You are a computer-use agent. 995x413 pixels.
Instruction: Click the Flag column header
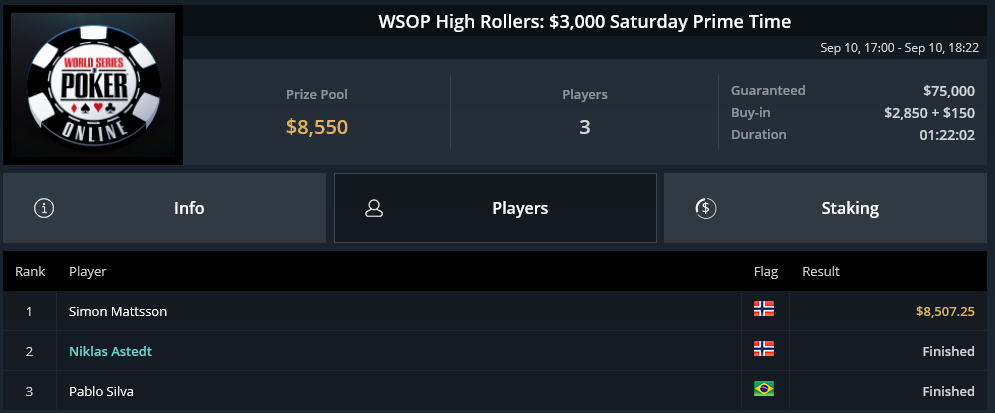765,272
